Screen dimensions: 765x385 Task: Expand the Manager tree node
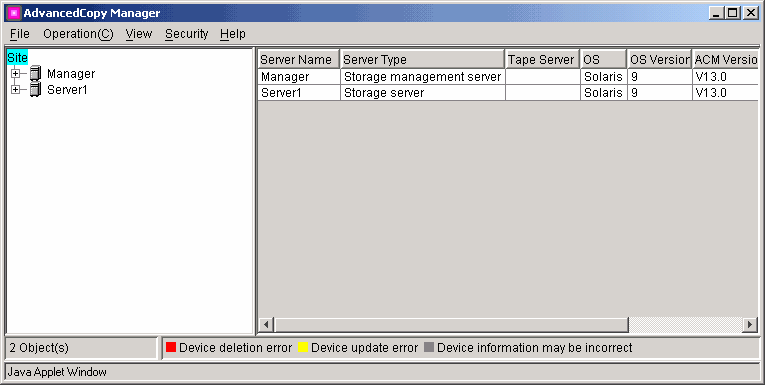click(x=16, y=74)
